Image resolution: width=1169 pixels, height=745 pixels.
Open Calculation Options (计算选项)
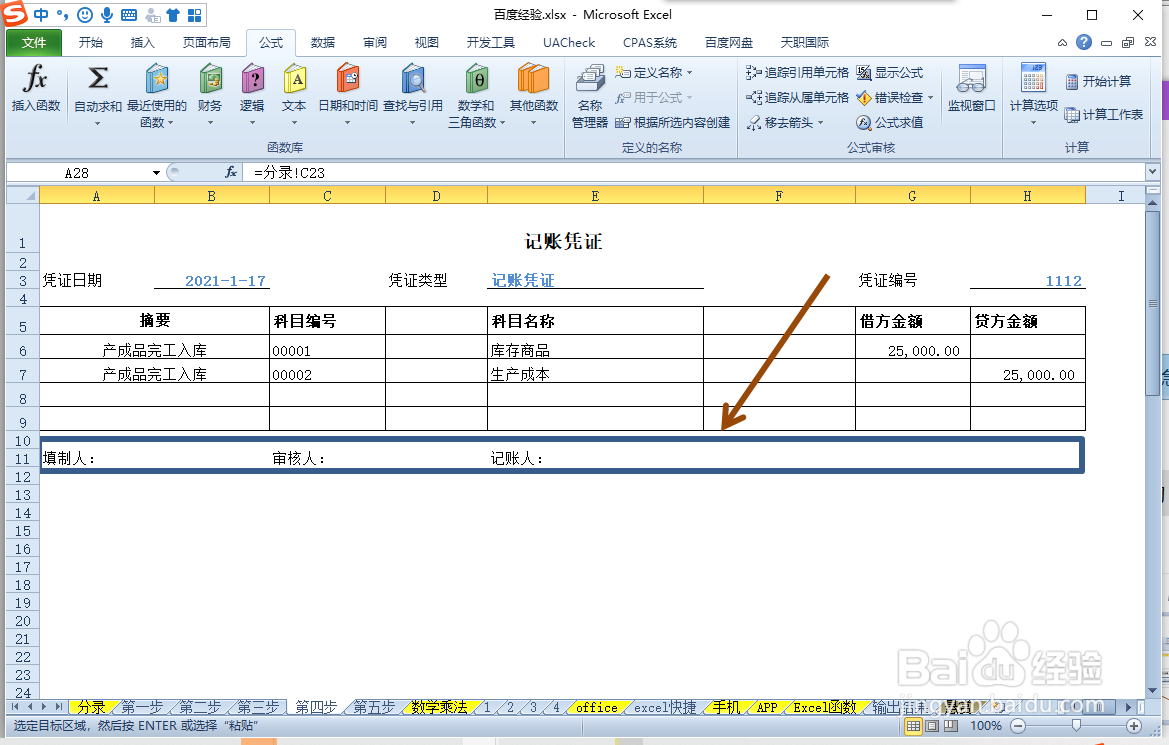pos(1033,95)
